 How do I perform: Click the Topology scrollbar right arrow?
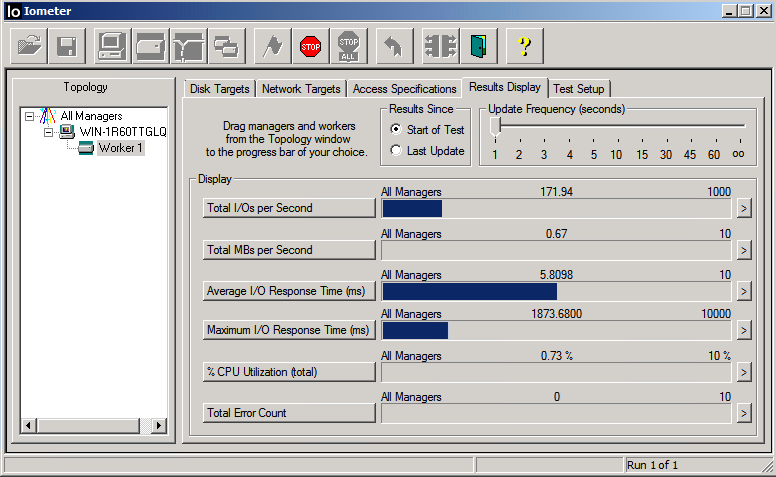(x=158, y=426)
